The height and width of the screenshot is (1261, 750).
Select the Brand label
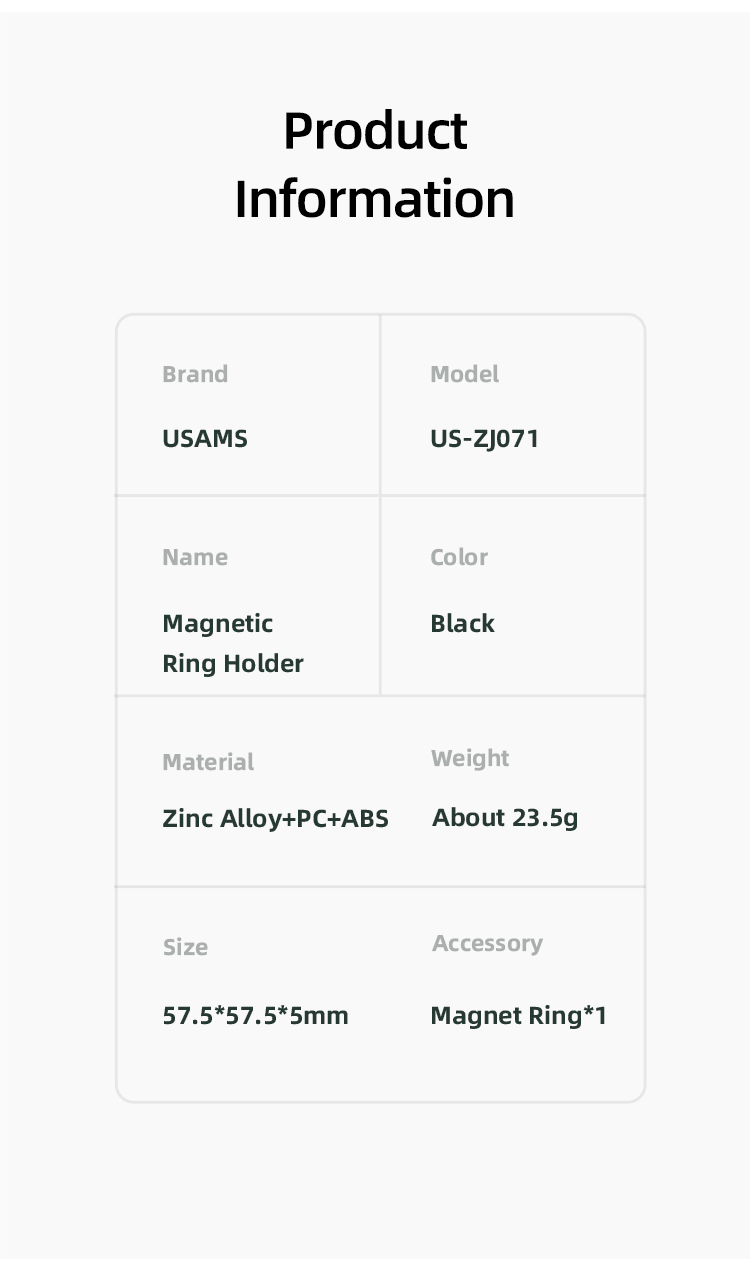195,374
